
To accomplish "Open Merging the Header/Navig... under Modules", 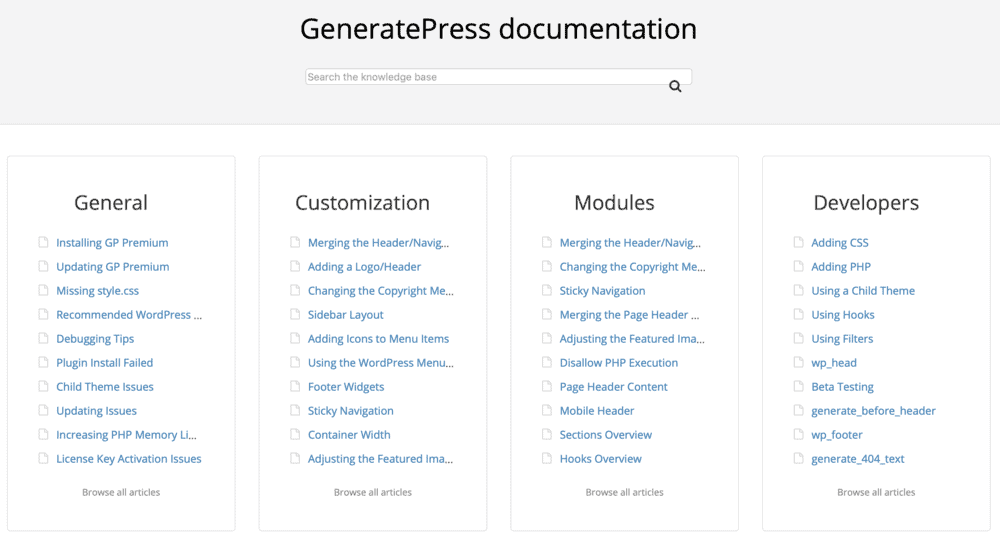I will pos(630,243).
